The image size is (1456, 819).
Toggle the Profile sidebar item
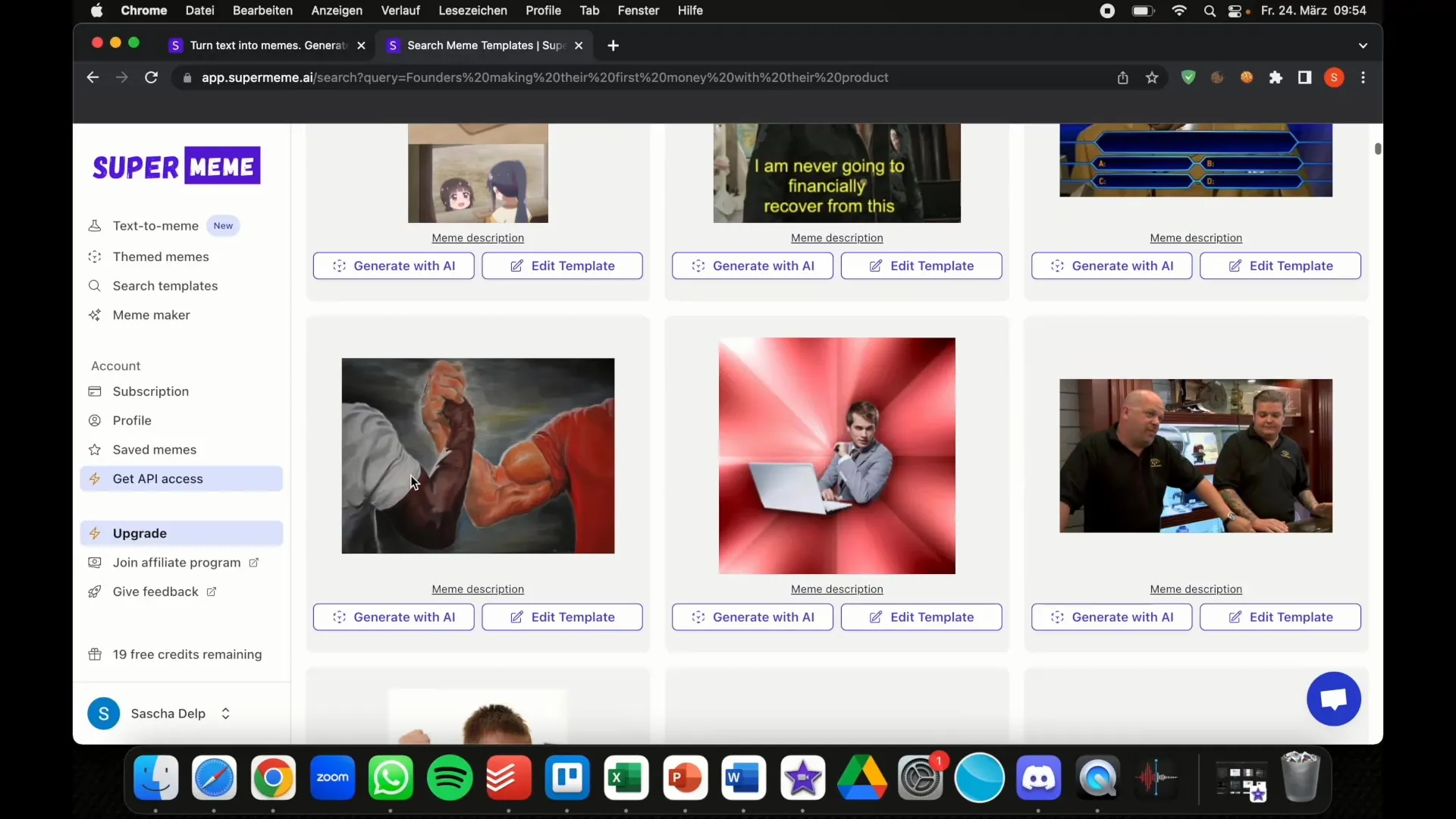coord(132,420)
